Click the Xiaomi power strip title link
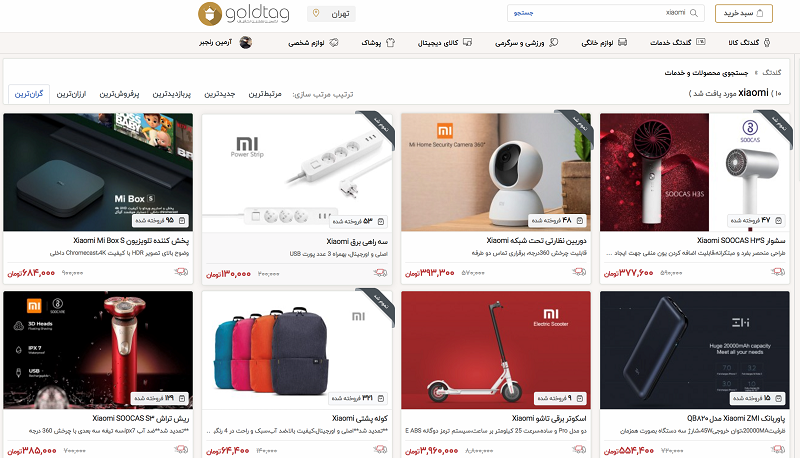This screenshot has width=800, height=458. pyautogui.click(x=357, y=241)
